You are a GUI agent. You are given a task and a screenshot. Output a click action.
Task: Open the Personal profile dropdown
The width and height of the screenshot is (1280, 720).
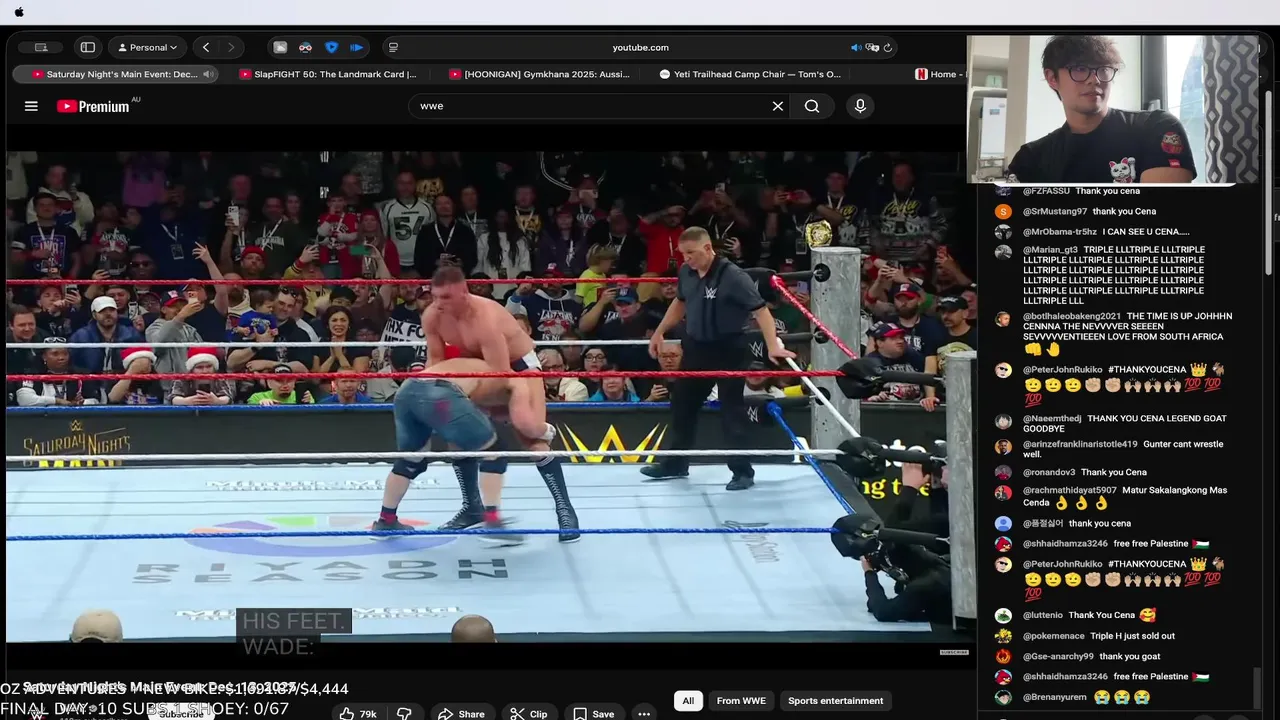pyautogui.click(x=148, y=47)
